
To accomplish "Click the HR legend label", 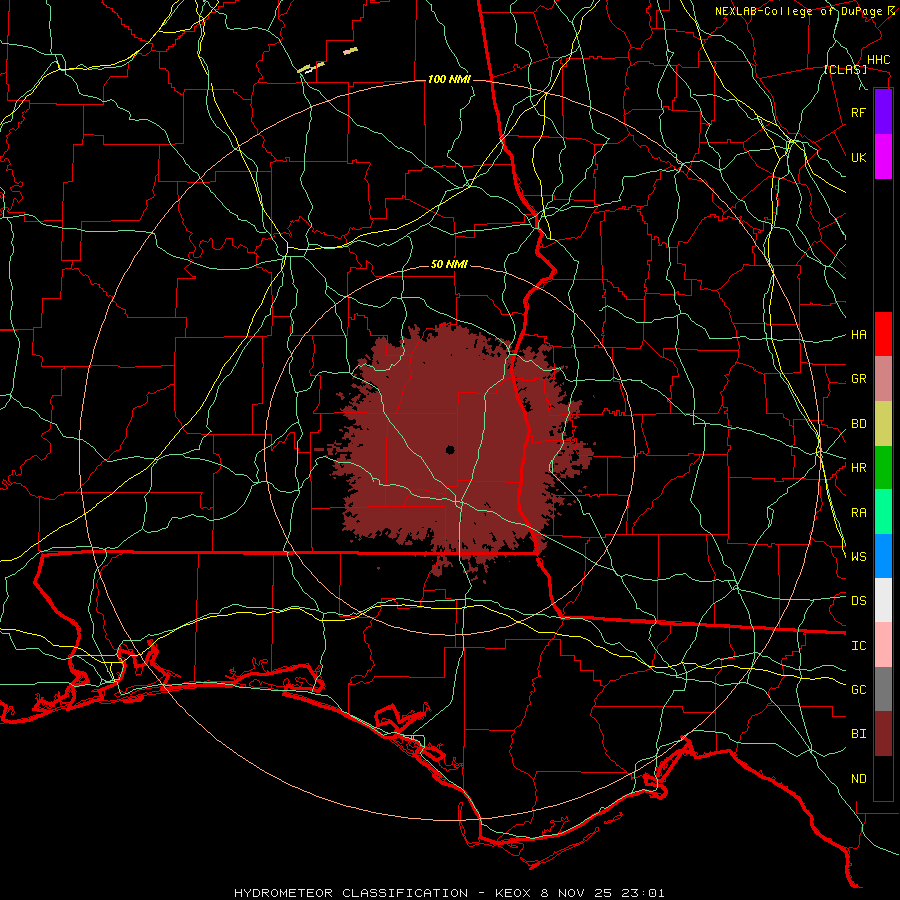I will pos(859,468).
